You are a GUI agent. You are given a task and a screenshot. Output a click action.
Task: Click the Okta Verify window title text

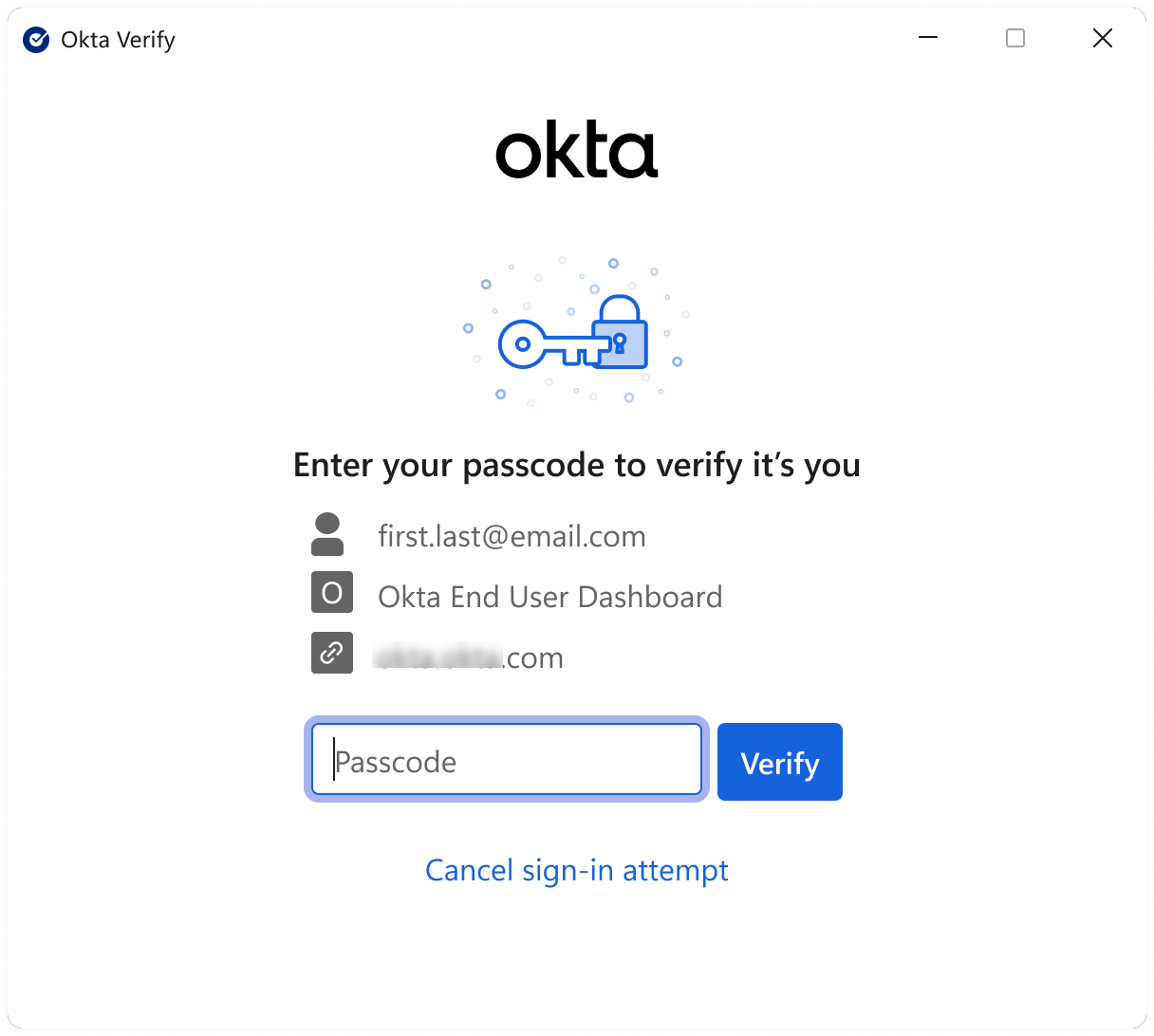coord(118,40)
